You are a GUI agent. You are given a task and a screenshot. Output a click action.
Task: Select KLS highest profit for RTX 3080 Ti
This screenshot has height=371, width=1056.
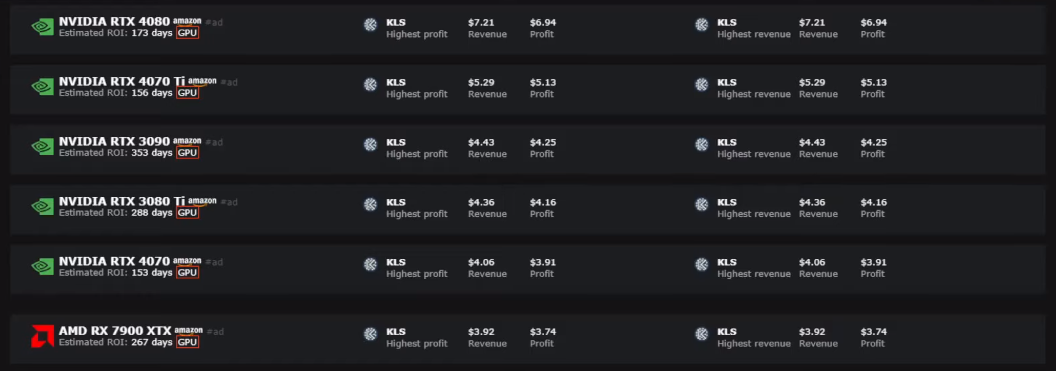[x=416, y=208]
